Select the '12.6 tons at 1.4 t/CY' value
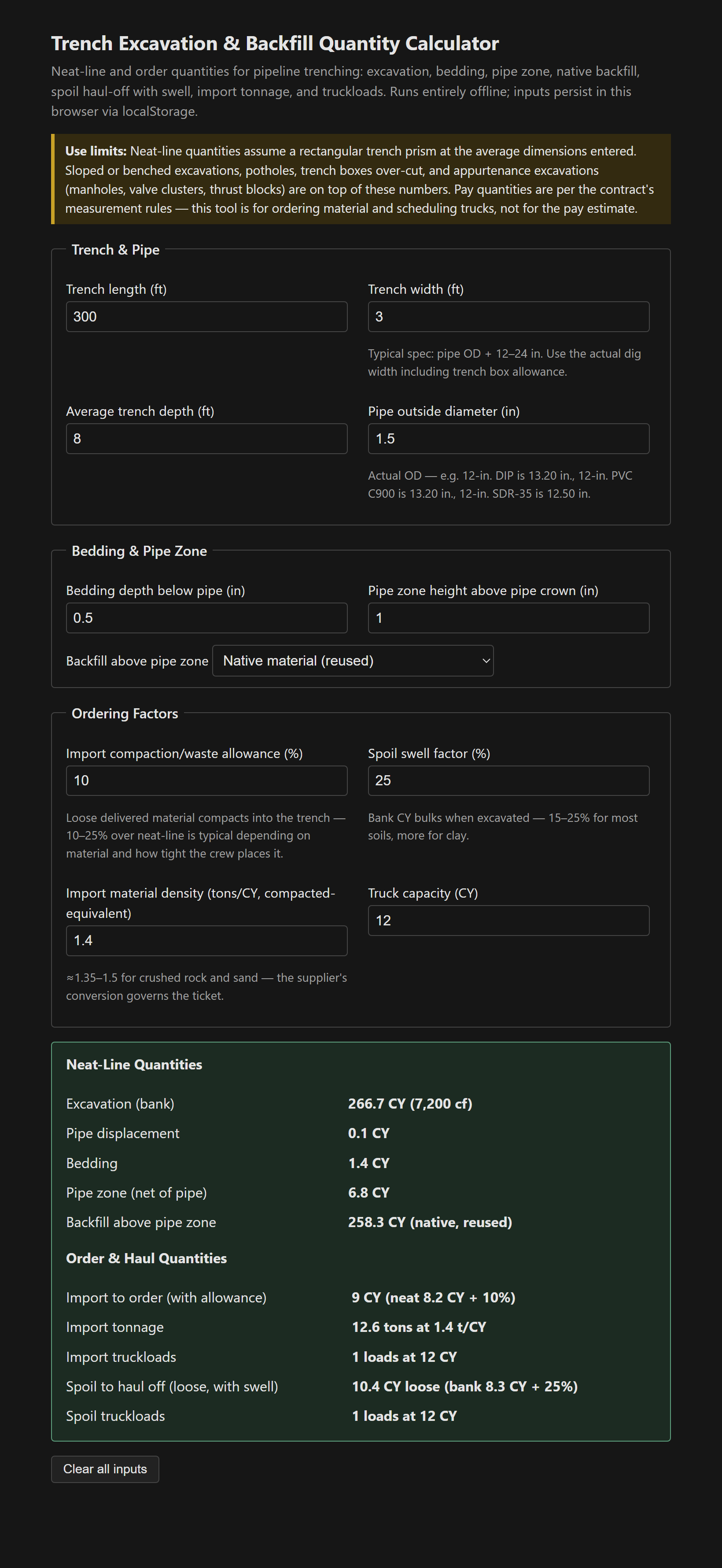Screen dimensions: 722x1568 [x=419, y=1327]
